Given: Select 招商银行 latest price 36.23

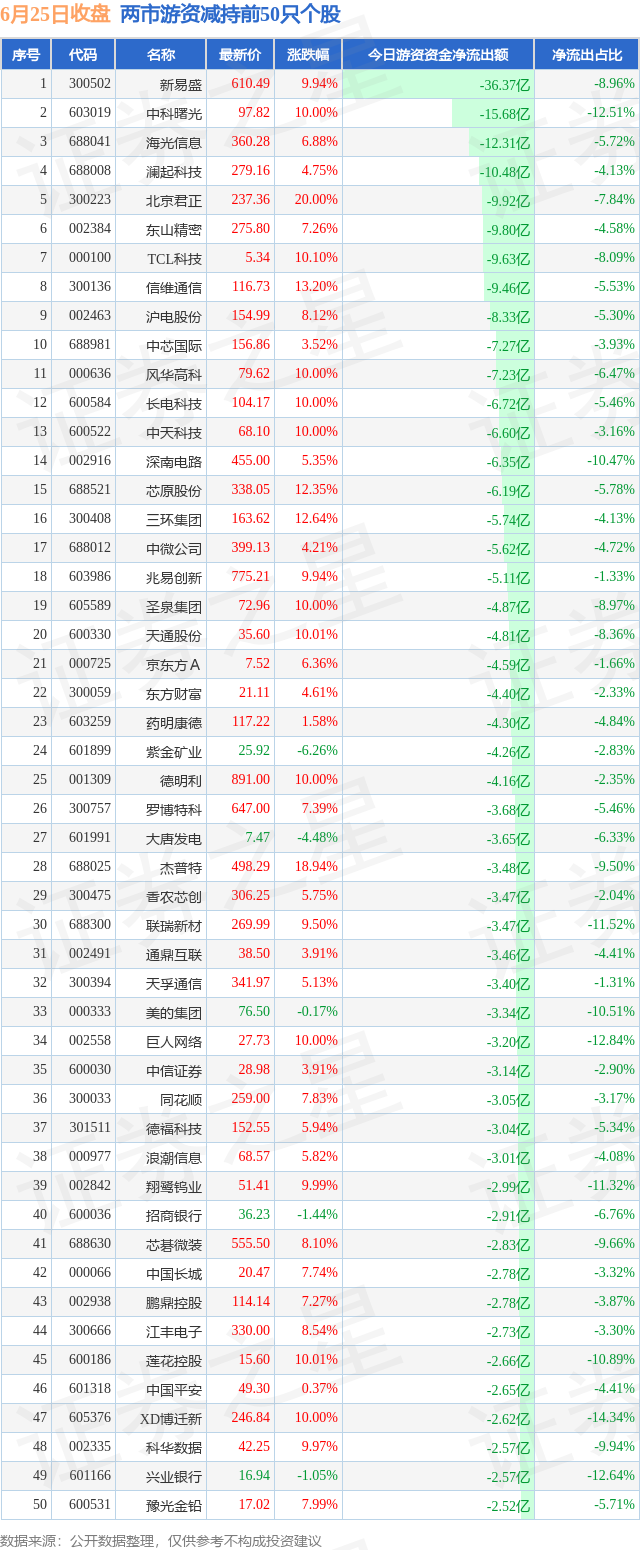Looking at the screenshot, I should 254,1215.
